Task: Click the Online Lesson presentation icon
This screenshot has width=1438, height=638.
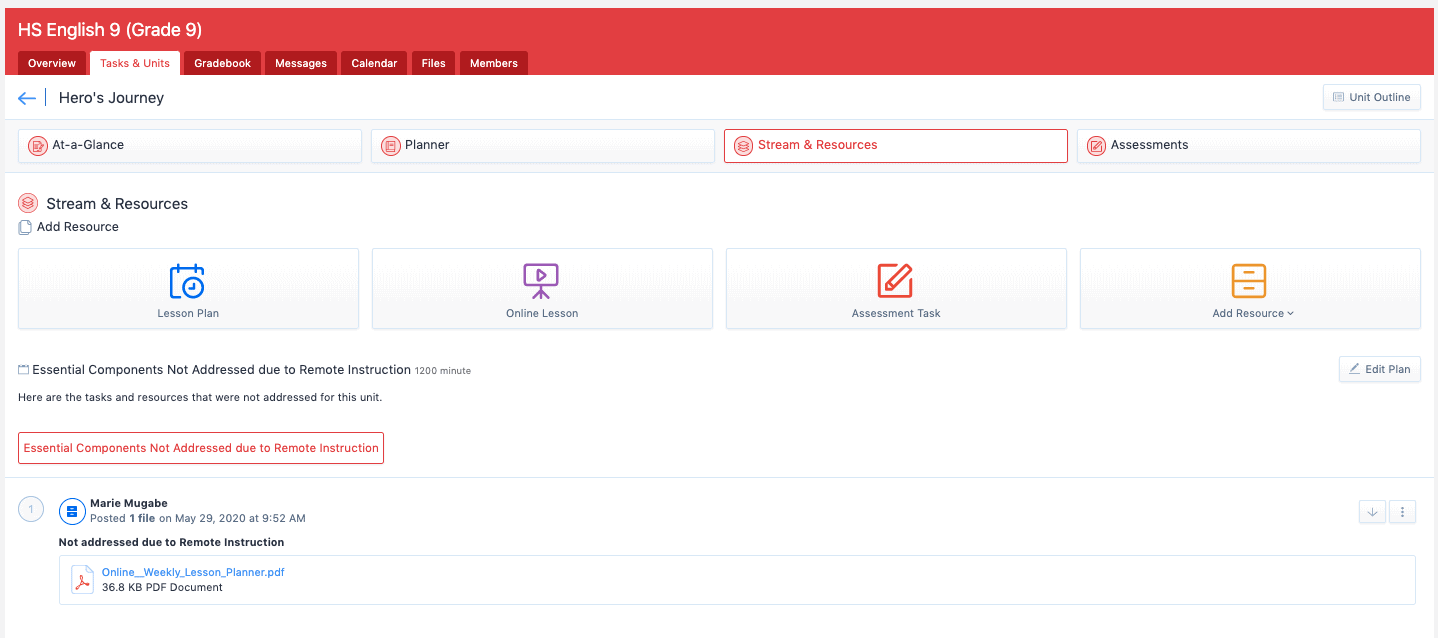Action: coord(541,281)
